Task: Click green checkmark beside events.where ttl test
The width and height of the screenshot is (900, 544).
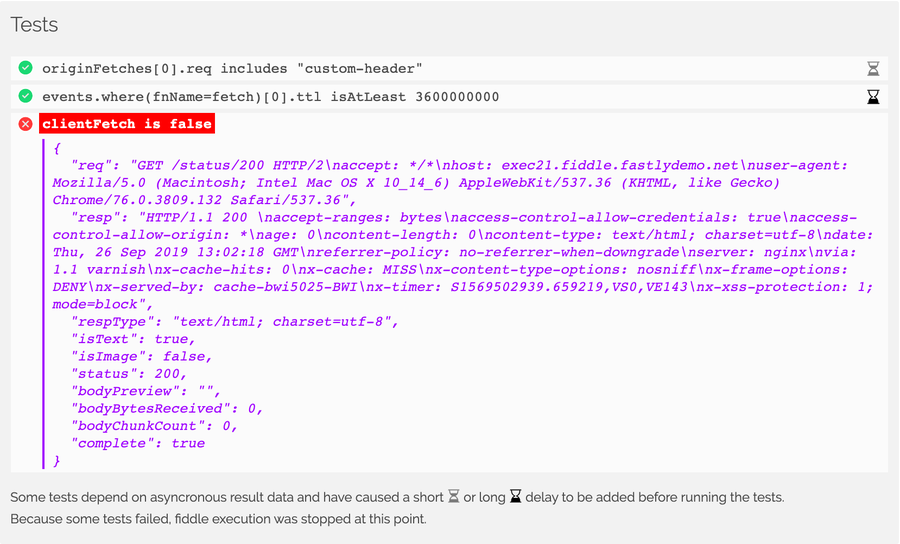Action: tap(25, 96)
